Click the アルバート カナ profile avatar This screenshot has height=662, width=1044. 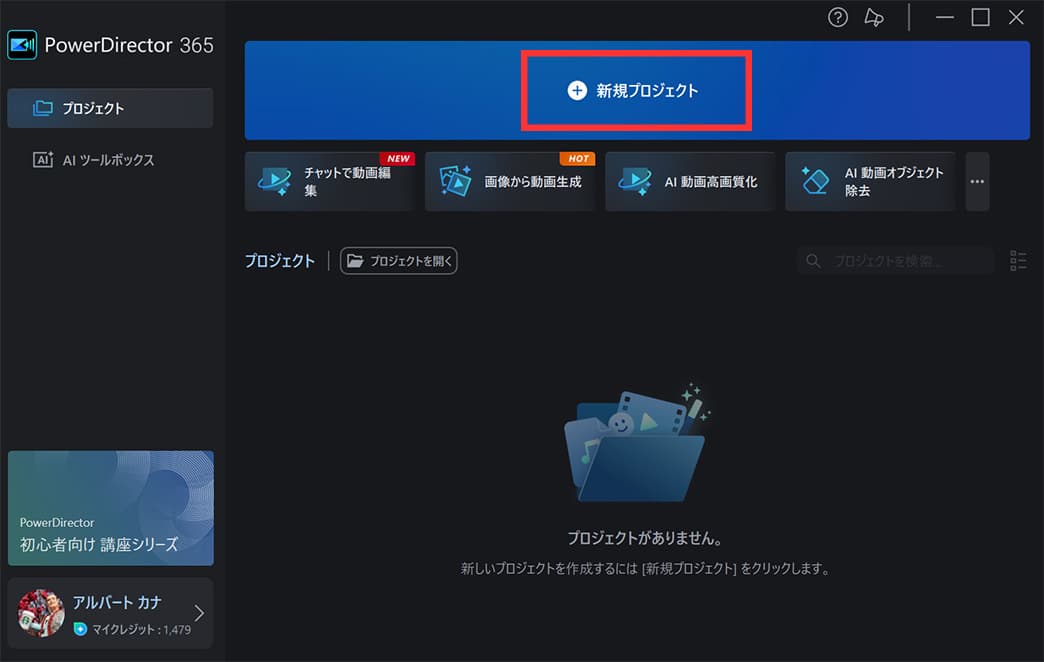(41, 613)
